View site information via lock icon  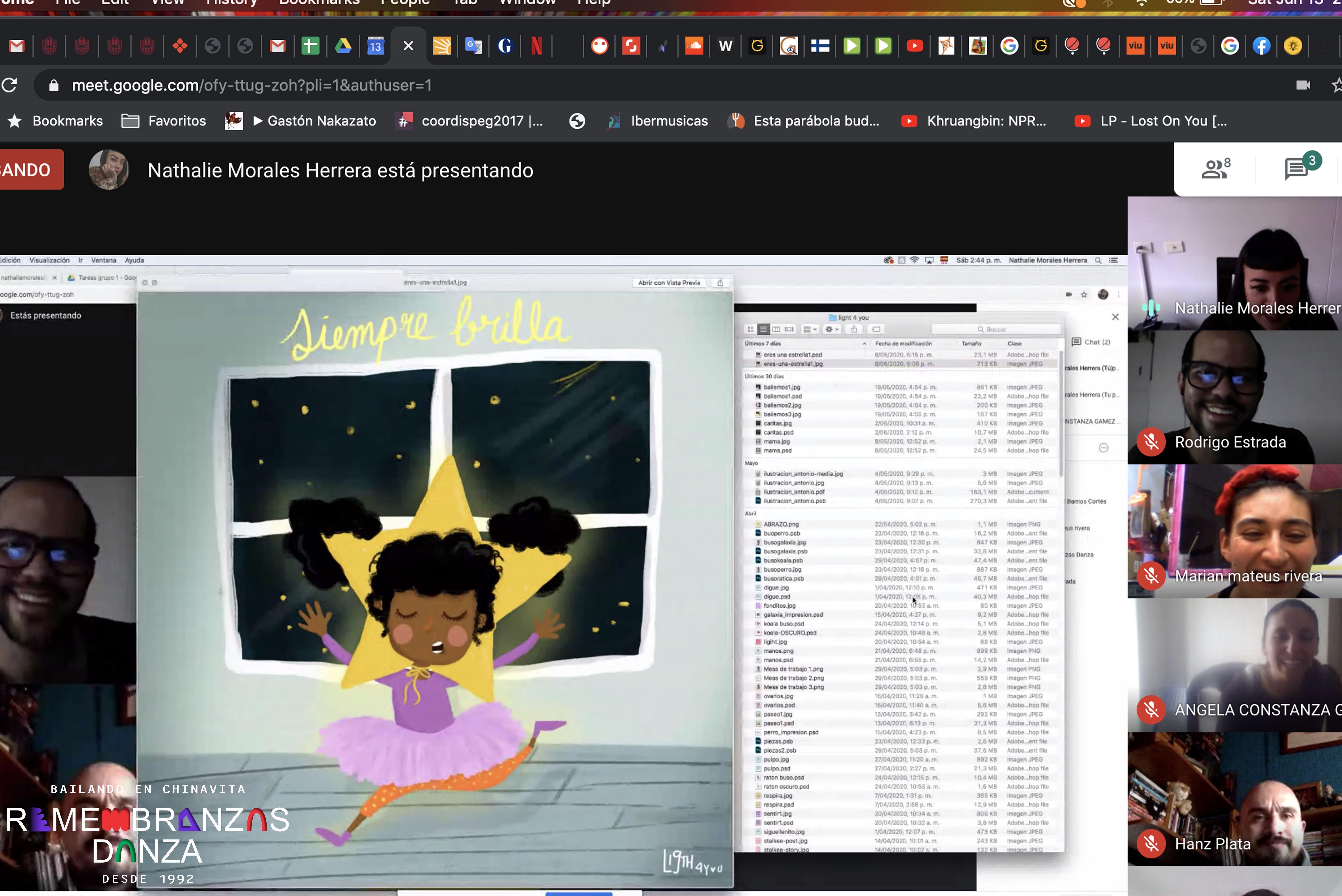click(54, 85)
